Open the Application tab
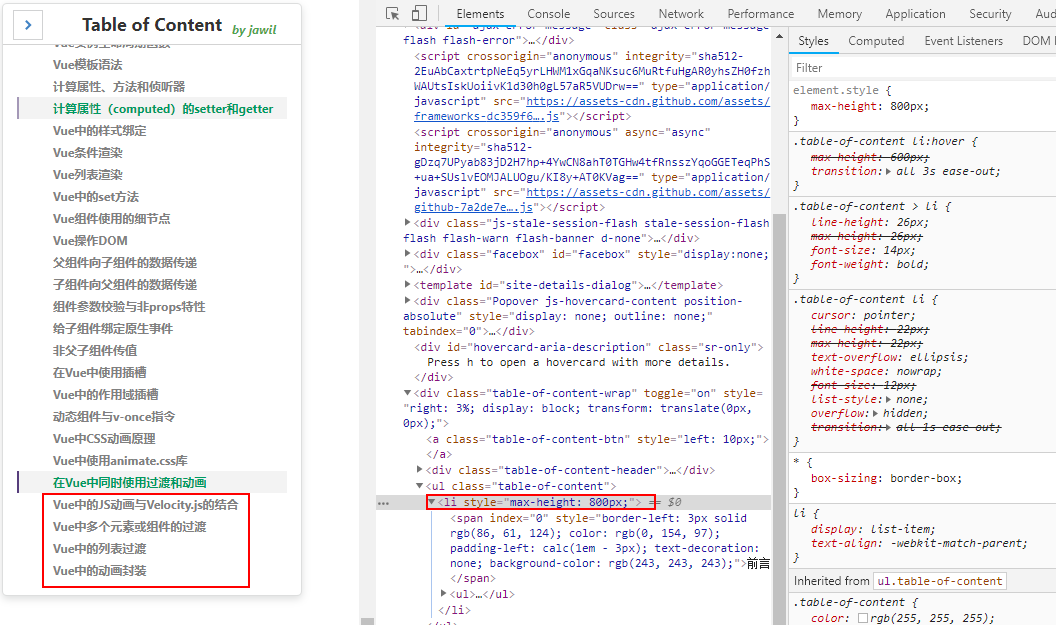Screen dimensions: 1056x625 (x=915, y=13)
